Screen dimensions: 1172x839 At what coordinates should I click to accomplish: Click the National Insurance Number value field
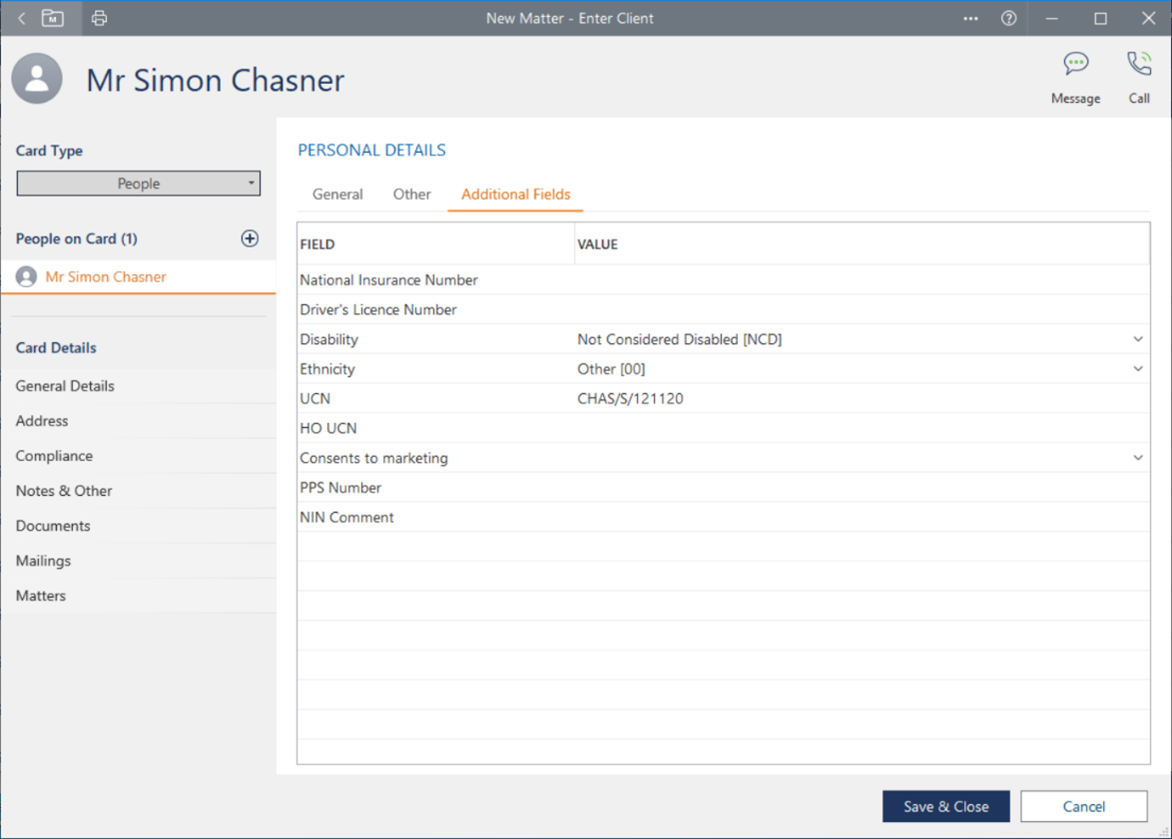(x=860, y=280)
